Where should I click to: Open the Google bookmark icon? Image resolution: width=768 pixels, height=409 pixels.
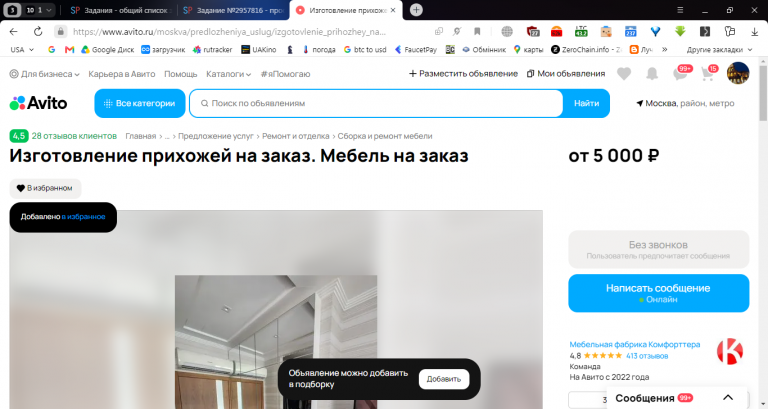coord(51,49)
